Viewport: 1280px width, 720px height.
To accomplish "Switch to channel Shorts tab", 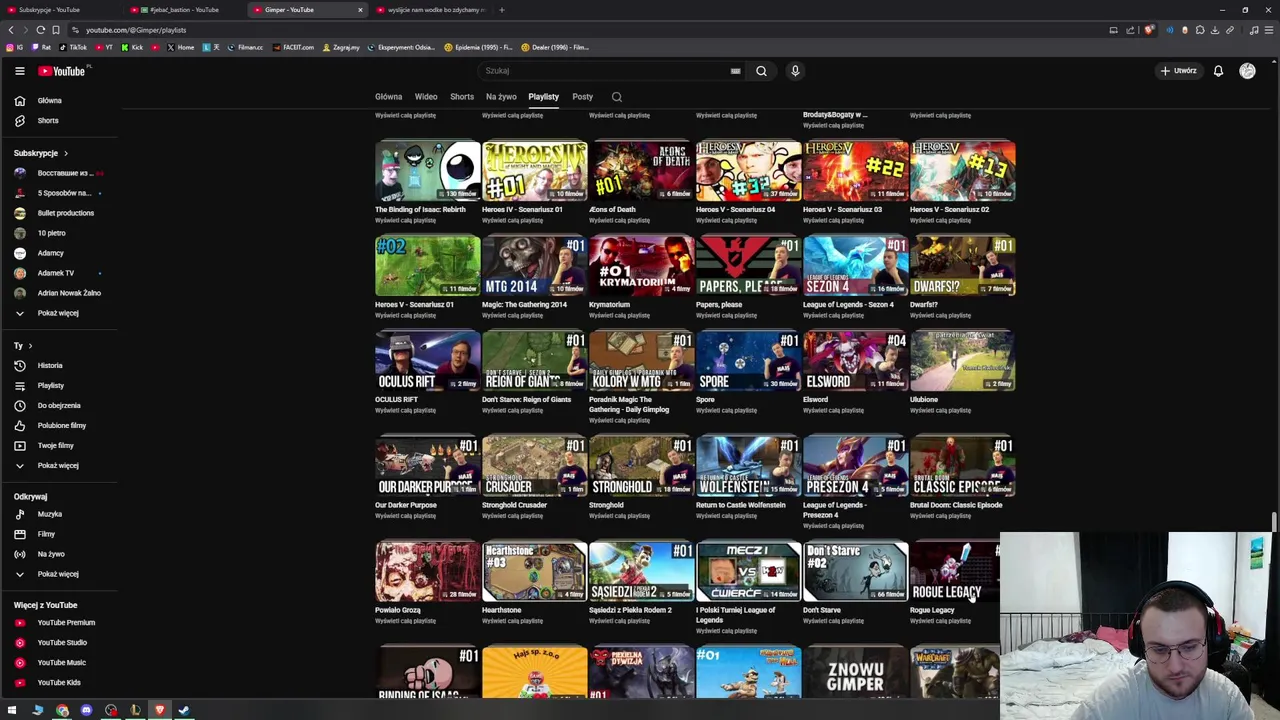I will [462, 97].
